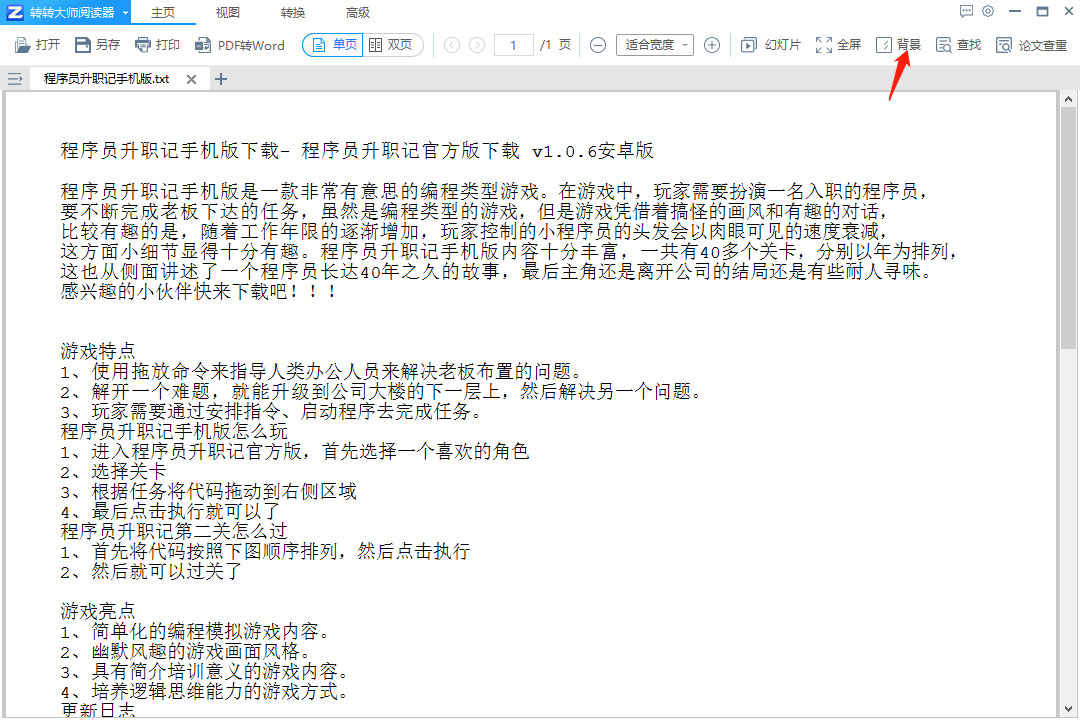Expand the sidebar hamburger menu
This screenshot has height=720, width=1080.
(14, 78)
